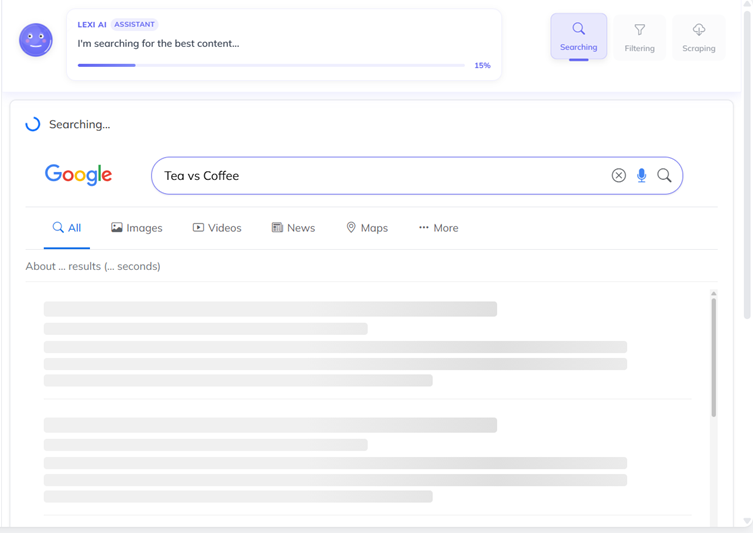Screen dimensions: 753x533
Task: Click the magnifier search submit icon
Action: [x=664, y=176]
